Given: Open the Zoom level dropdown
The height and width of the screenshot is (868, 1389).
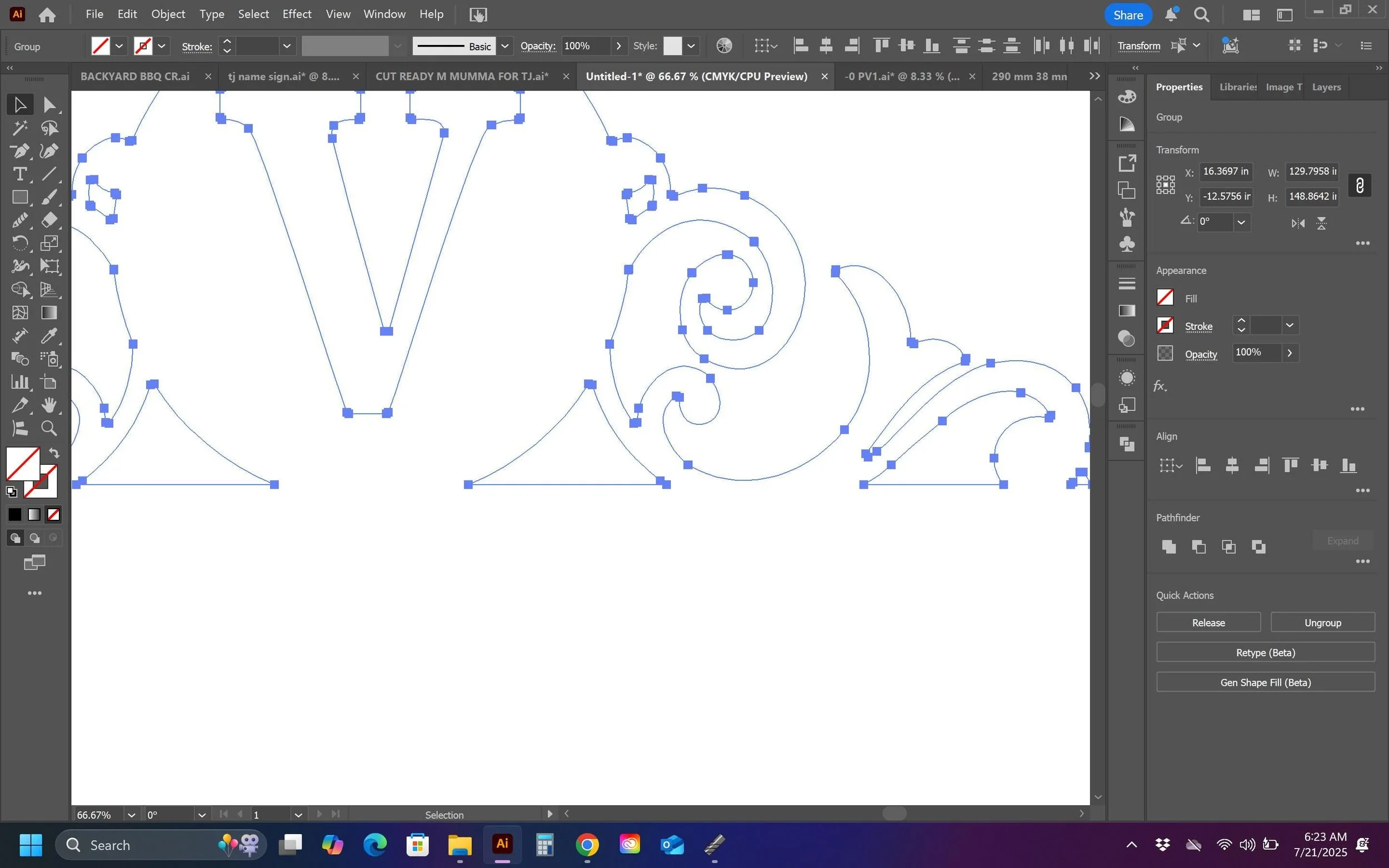Looking at the screenshot, I should 132,815.
